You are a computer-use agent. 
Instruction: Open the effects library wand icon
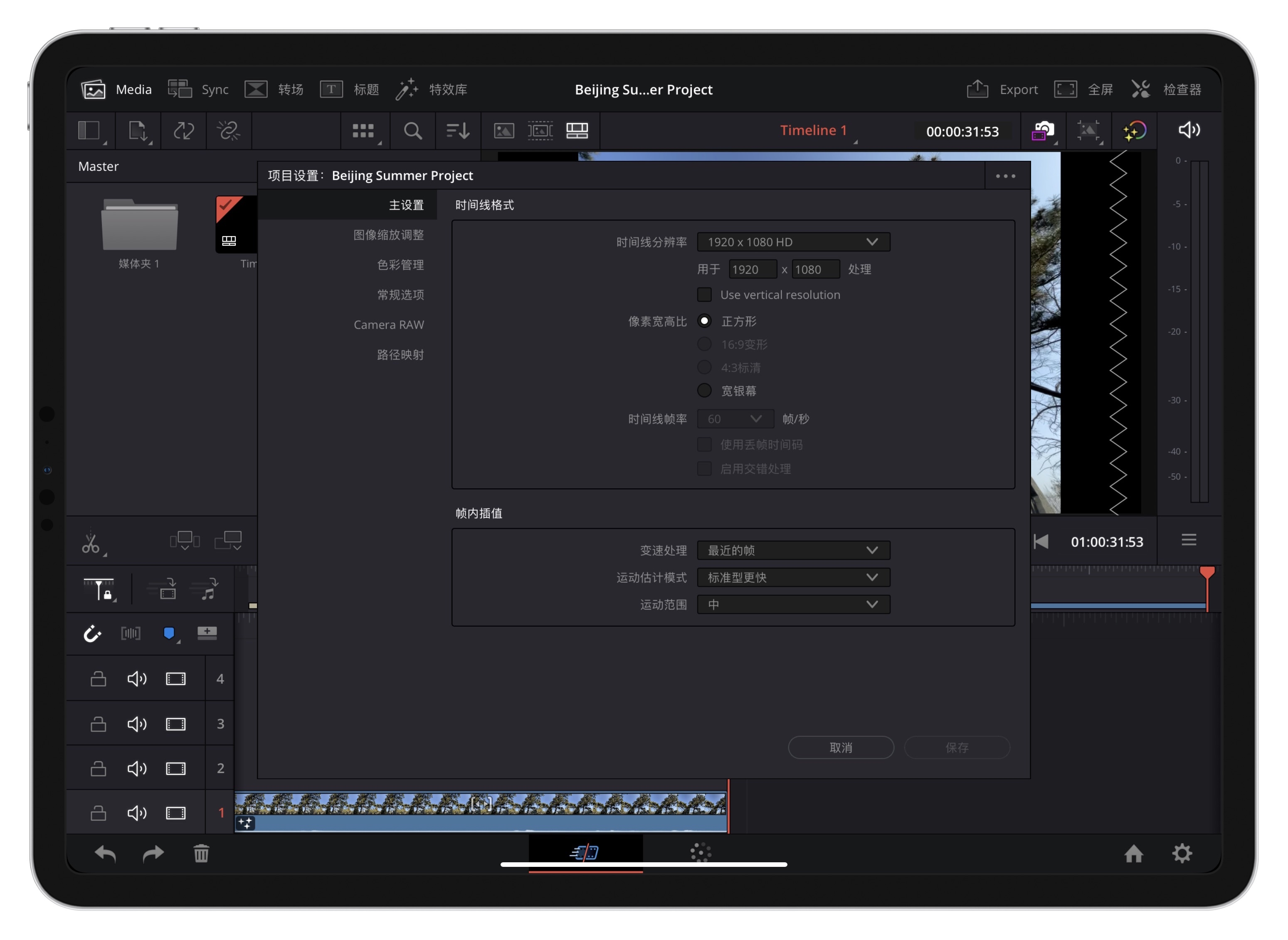click(x=406, y=89)
